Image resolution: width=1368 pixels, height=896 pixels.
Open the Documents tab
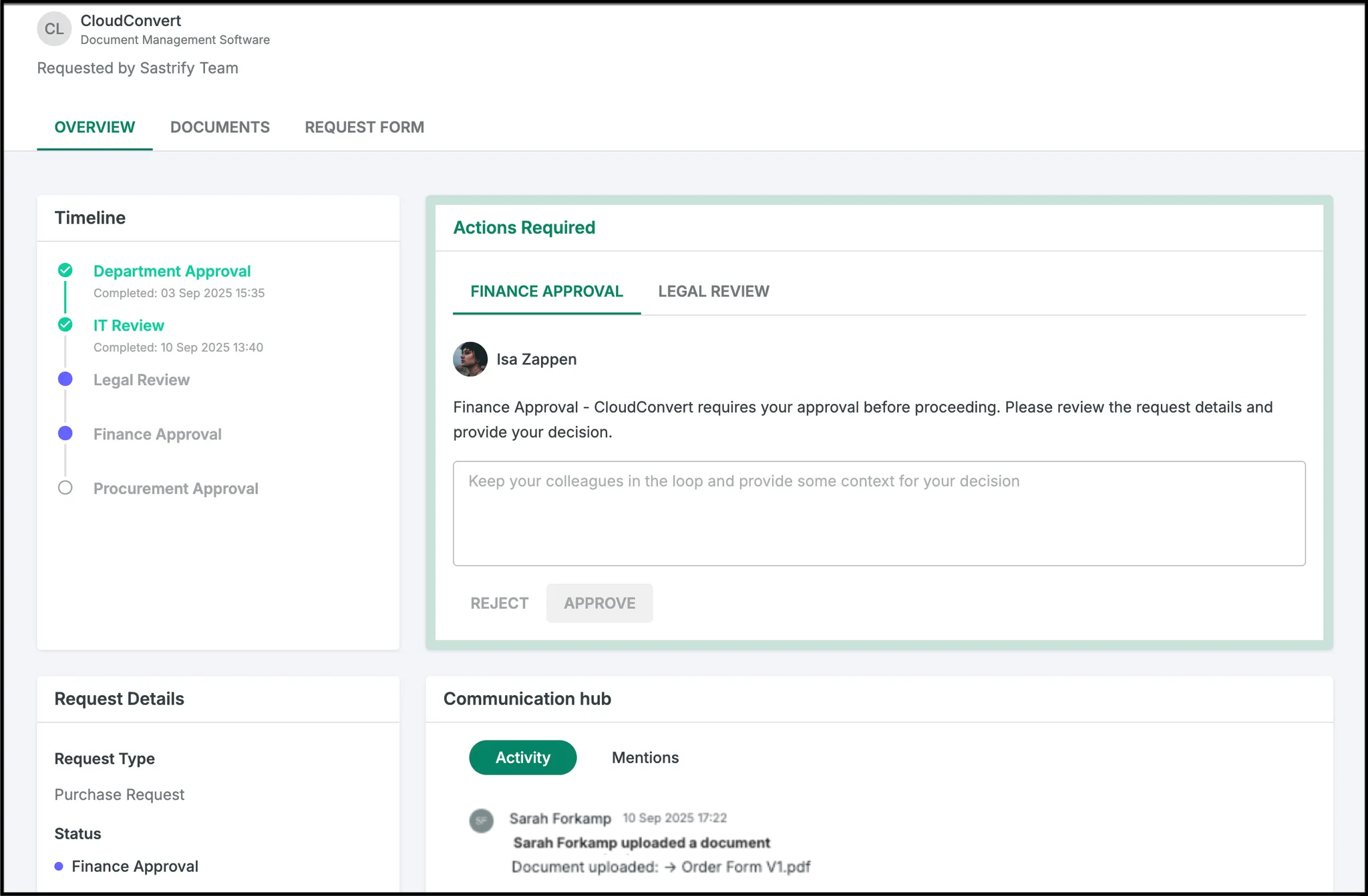220,127
